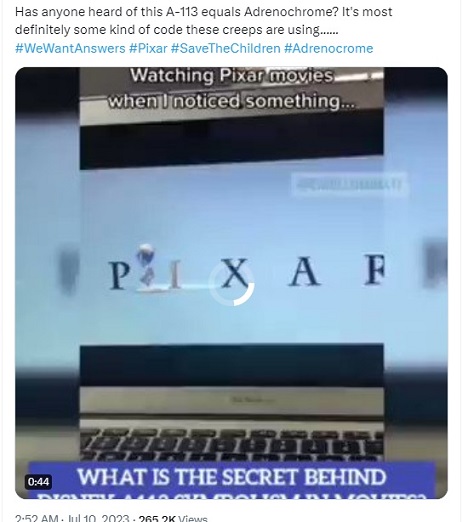This screenshot has width=468, height=522.
Task: Click the Luxo lamp in the Pixar logo
Action: (x=147, y=268)
